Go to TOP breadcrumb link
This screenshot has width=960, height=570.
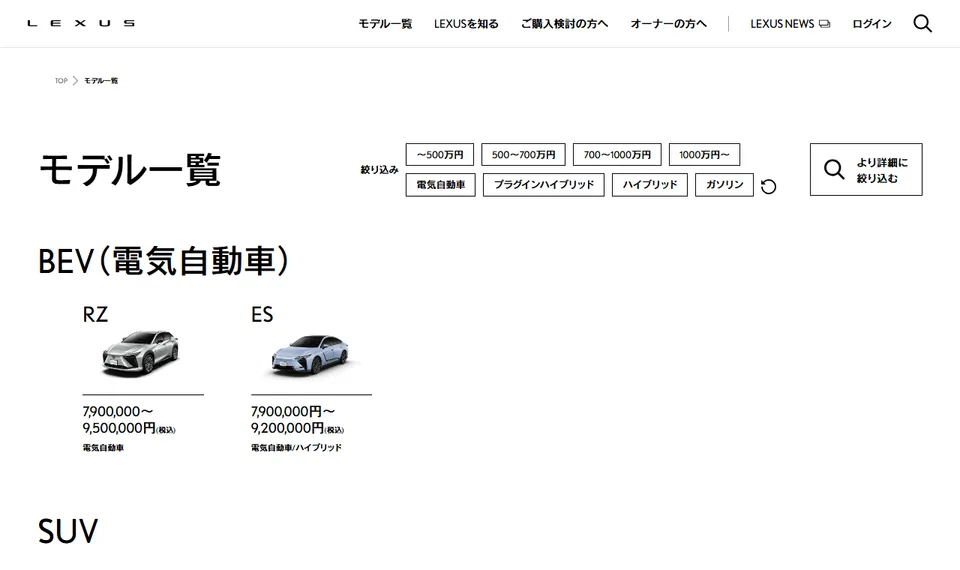pyautogui.click(x=61, y=80)
